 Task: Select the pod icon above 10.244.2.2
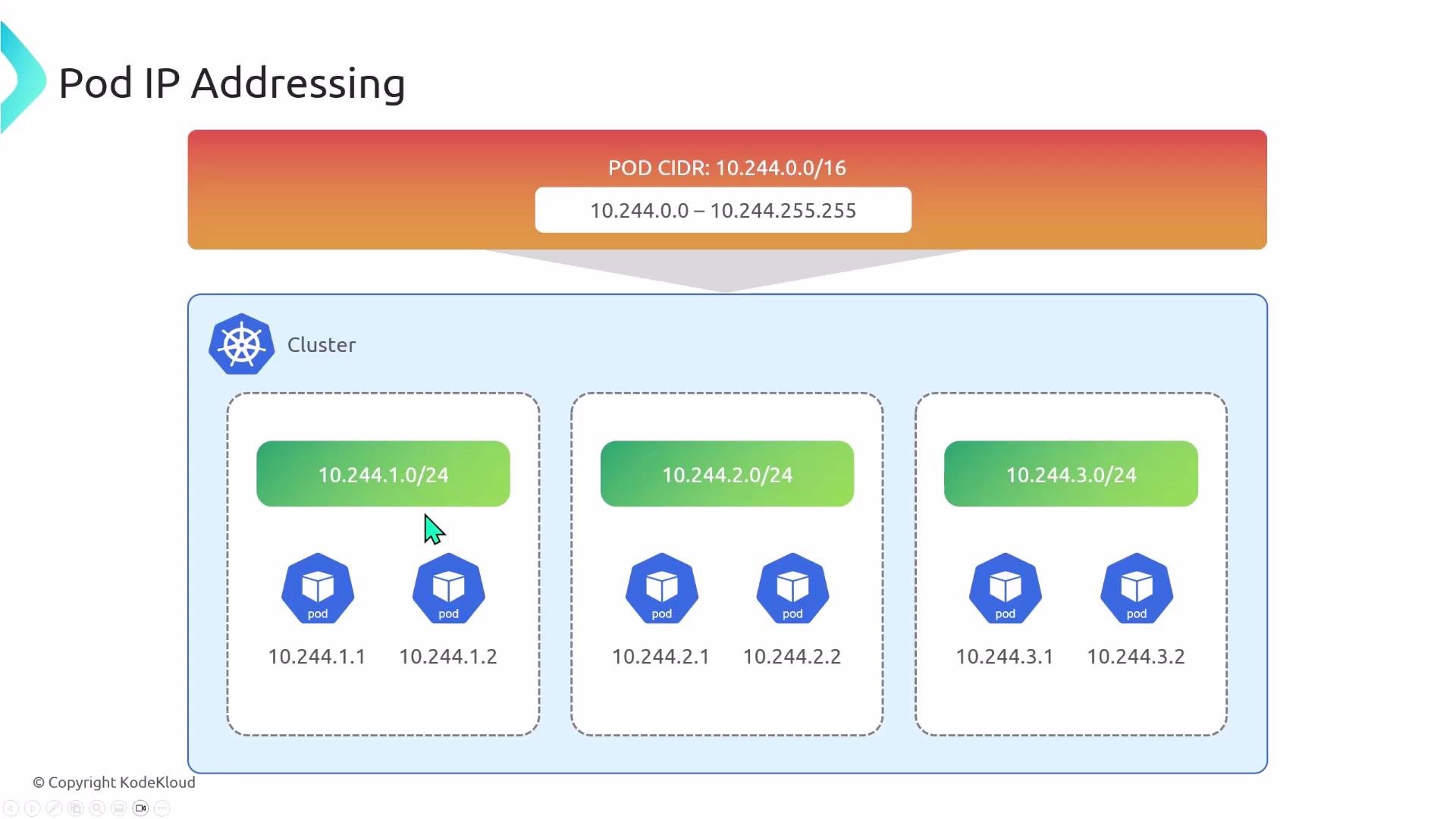tap(792, 589)
